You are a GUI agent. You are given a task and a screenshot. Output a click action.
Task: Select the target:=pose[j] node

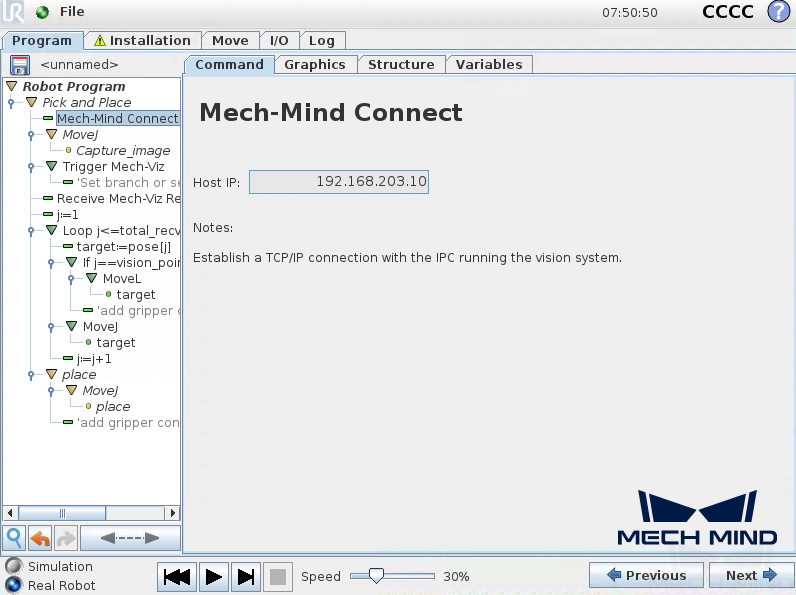123,247
